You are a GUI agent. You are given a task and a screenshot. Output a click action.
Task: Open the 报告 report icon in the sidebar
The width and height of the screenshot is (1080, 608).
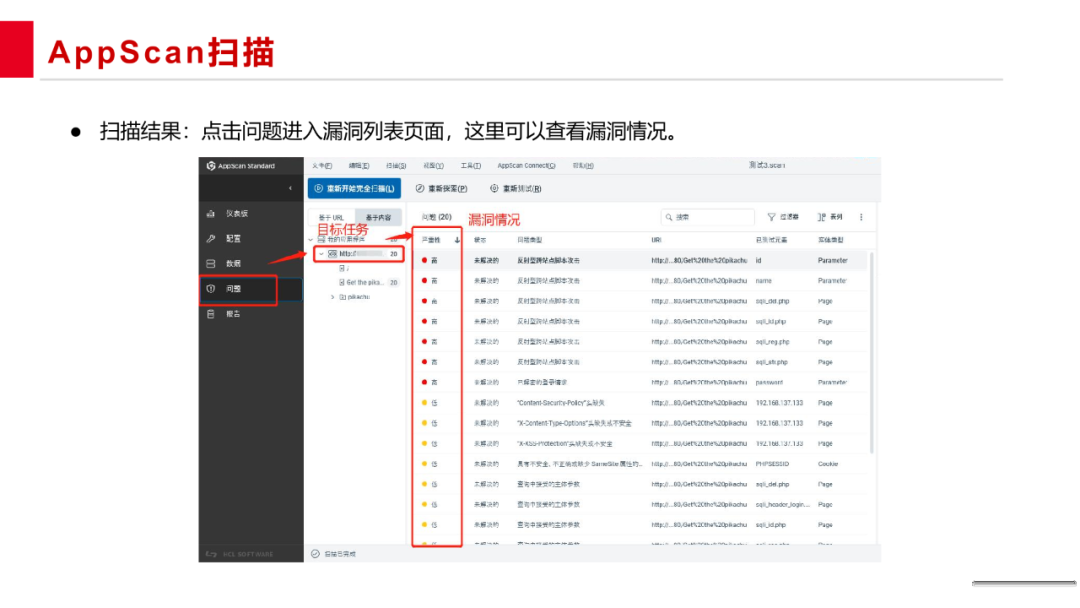(211, 314)
